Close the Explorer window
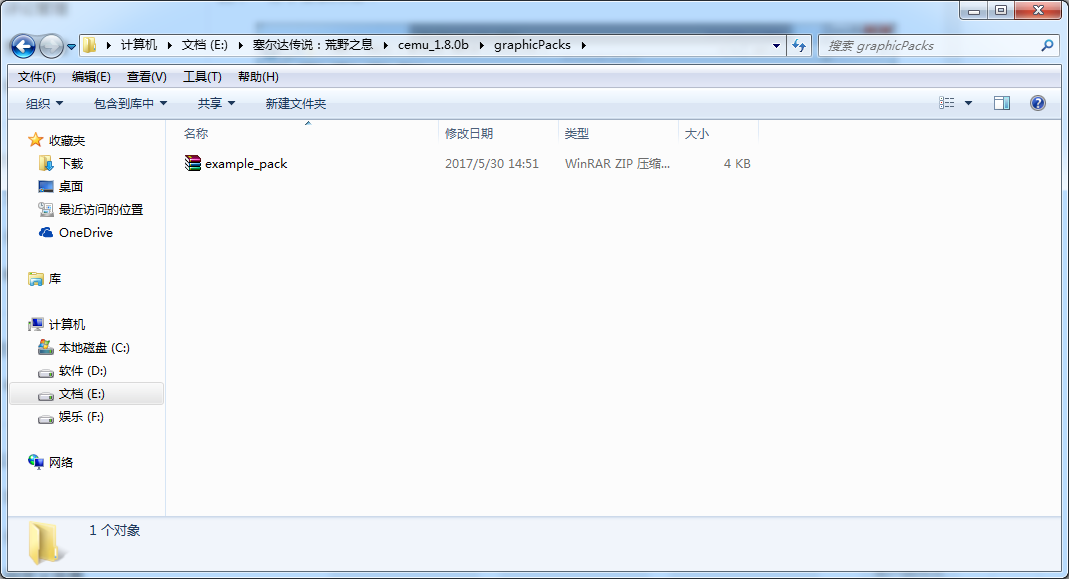 coord(1038,10)
